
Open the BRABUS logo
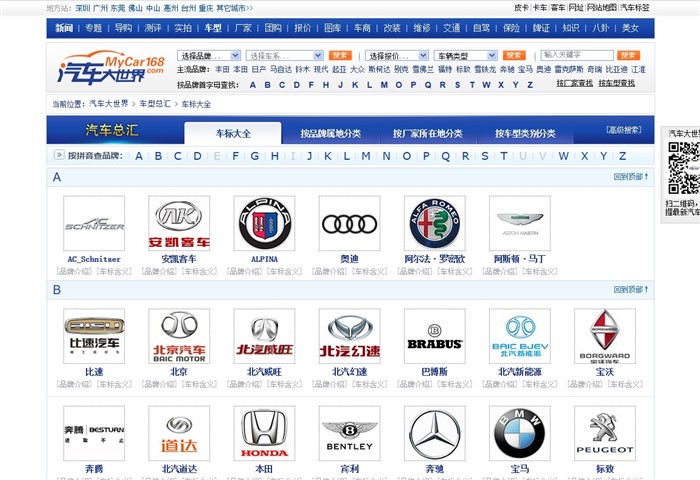pos(435,336)
